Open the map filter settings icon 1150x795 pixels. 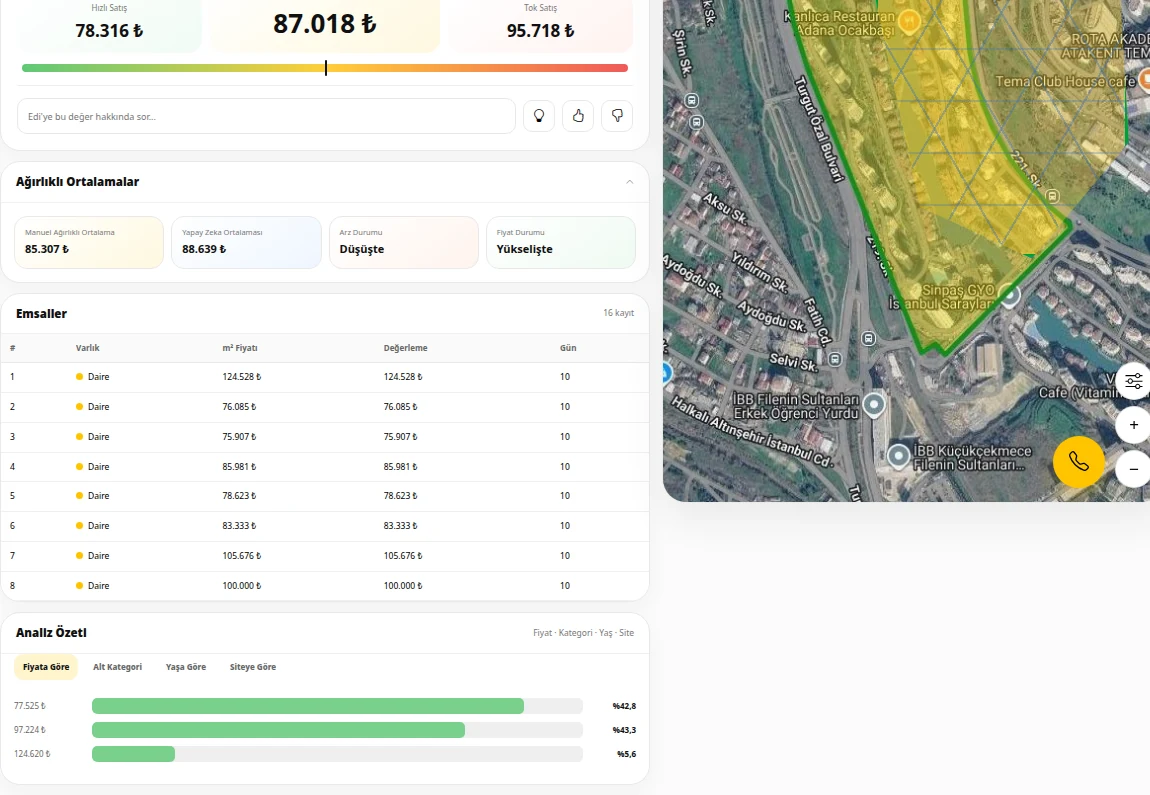pos(1133,381)
